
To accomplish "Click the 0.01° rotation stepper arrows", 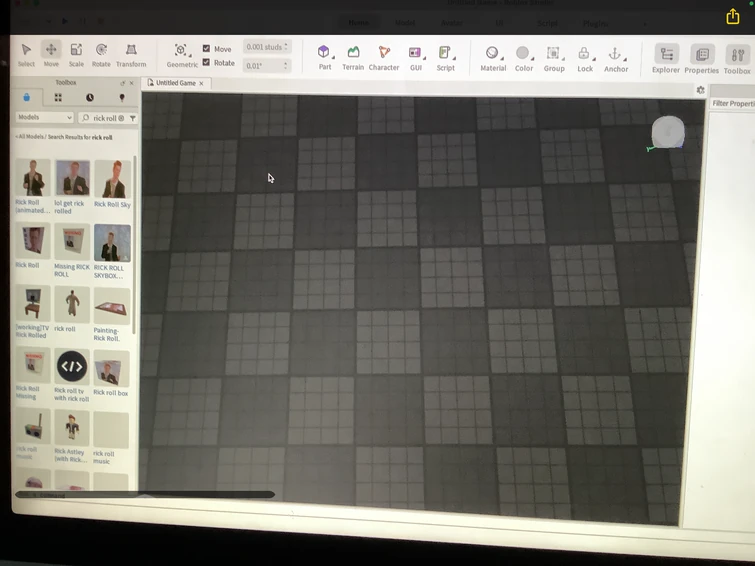I will pyautogui.click(x=286, y=65).
